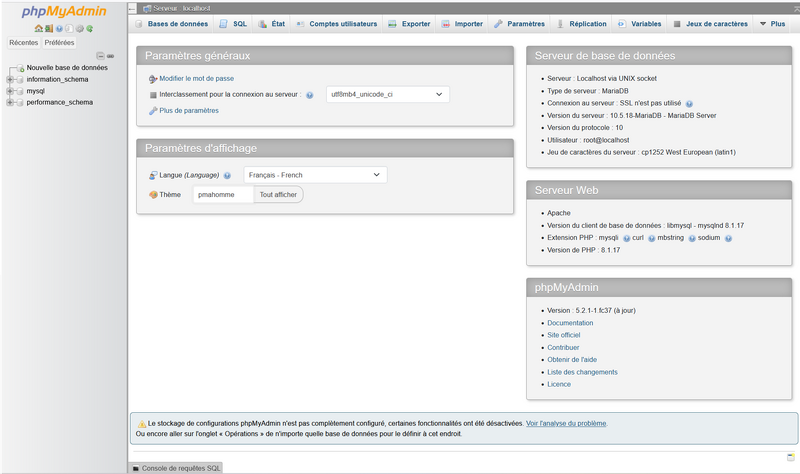Open phpMyAdmin documentation blue help icon in sidebar
The image size is (800, 474).
[x=59, y=29]
